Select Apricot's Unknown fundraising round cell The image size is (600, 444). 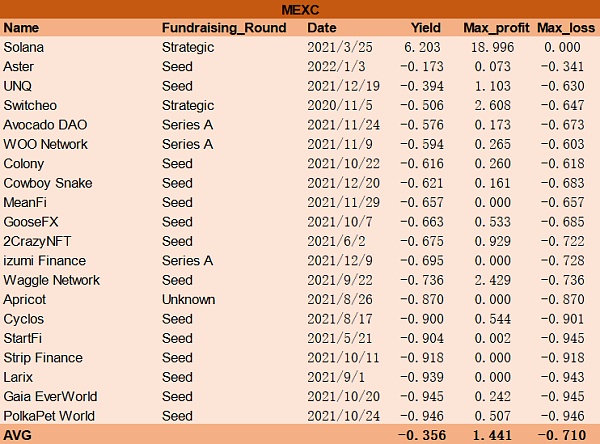[x=187, y=299]
